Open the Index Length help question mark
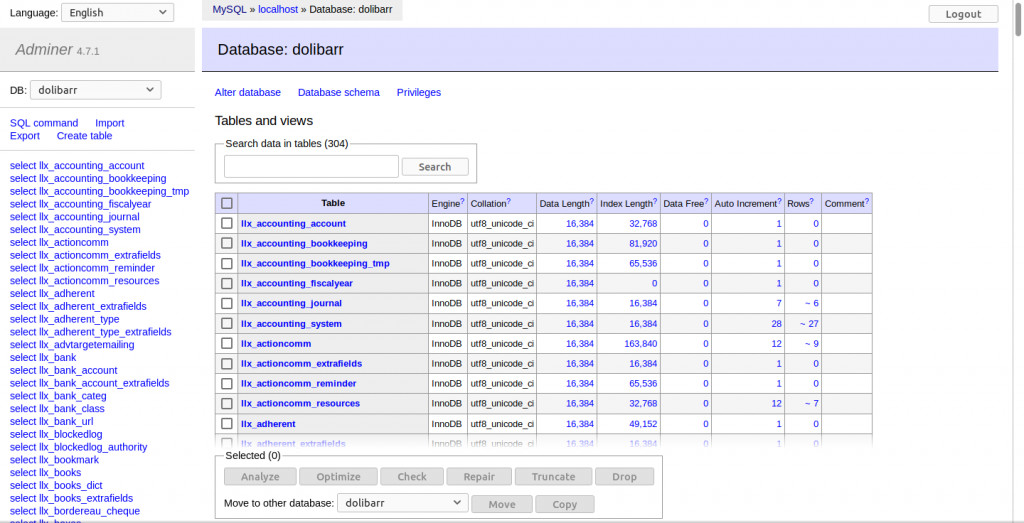This screenshot has height=523, width=1024. click(655, 201)
